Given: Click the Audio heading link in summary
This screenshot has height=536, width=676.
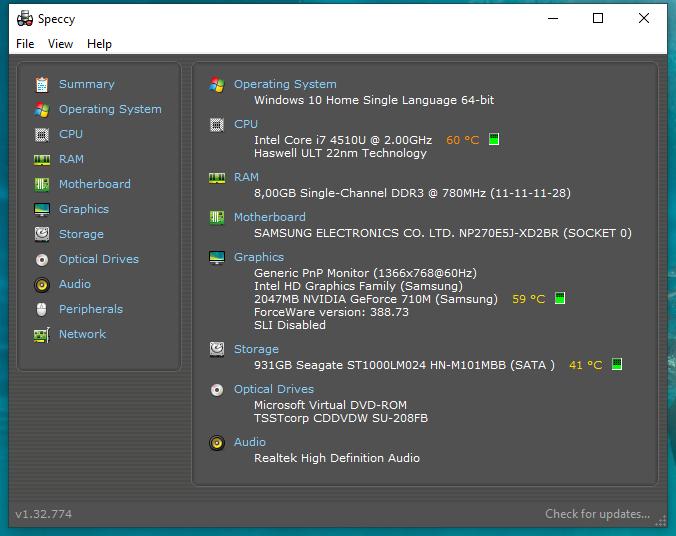Looking at the screenshot, I should point(250,442).
